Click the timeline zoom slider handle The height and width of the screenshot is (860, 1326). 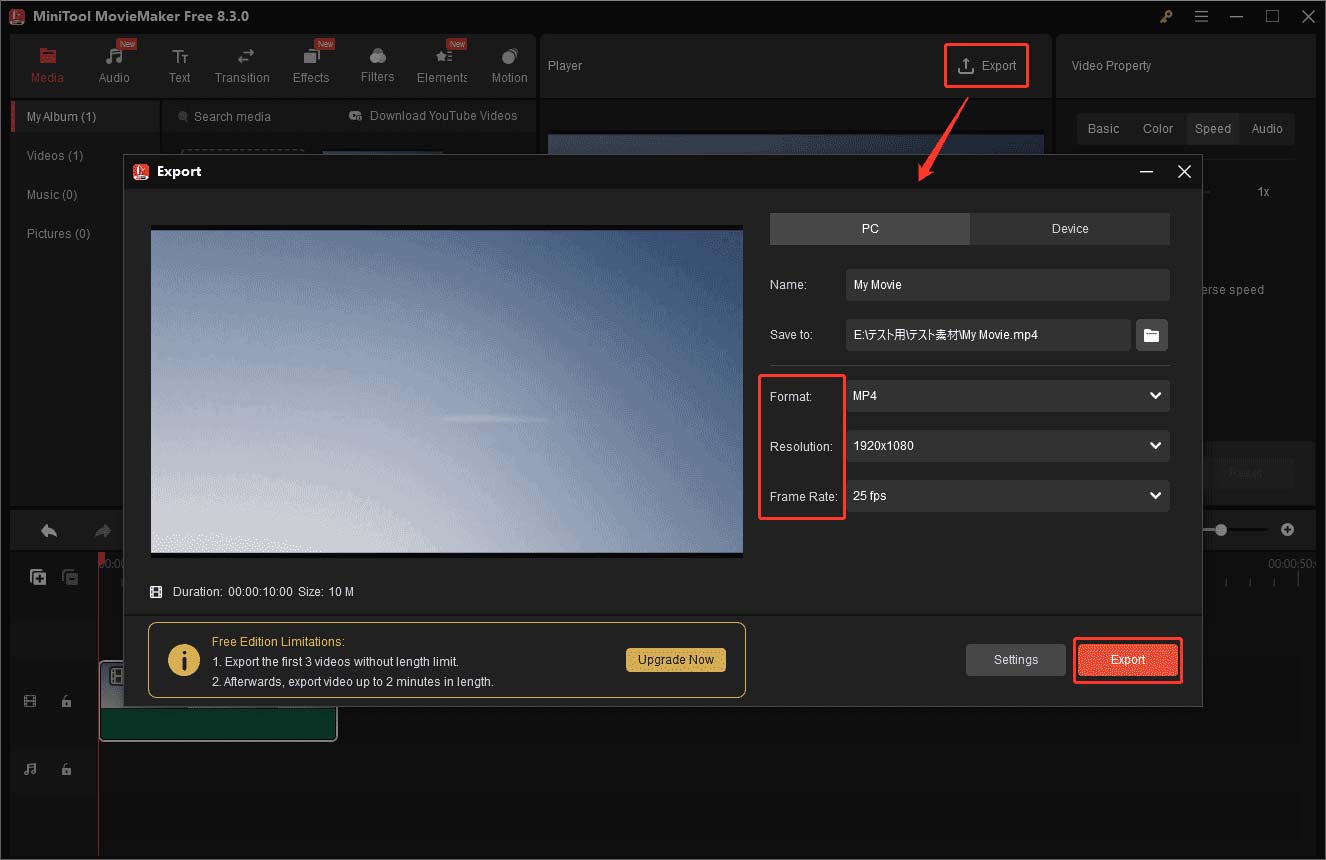tap(1221, 530)
